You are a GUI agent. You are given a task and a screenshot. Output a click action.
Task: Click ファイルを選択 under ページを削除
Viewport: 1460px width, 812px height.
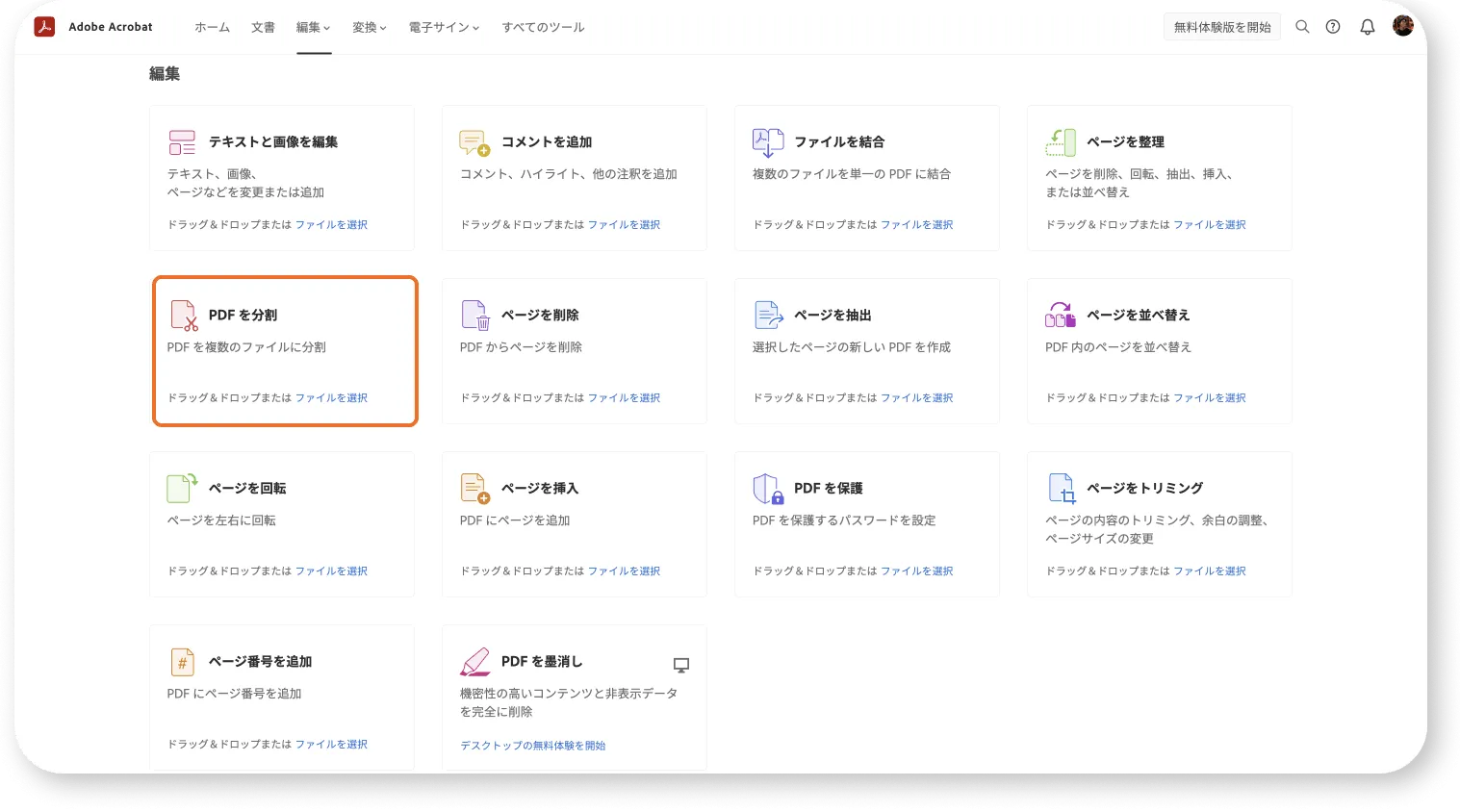pos(624,397)
